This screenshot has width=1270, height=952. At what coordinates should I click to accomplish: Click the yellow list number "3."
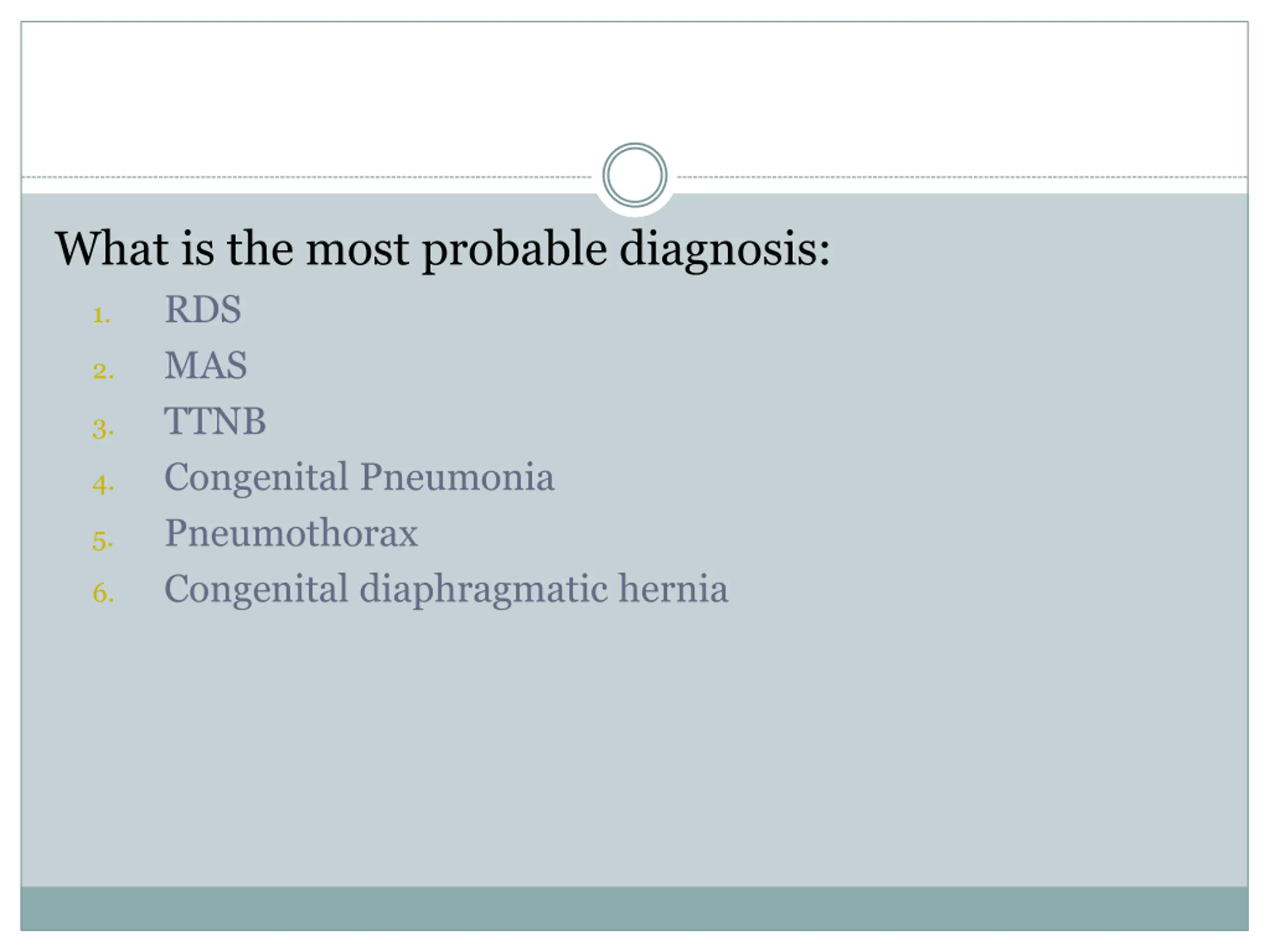[x=103, y=427]
